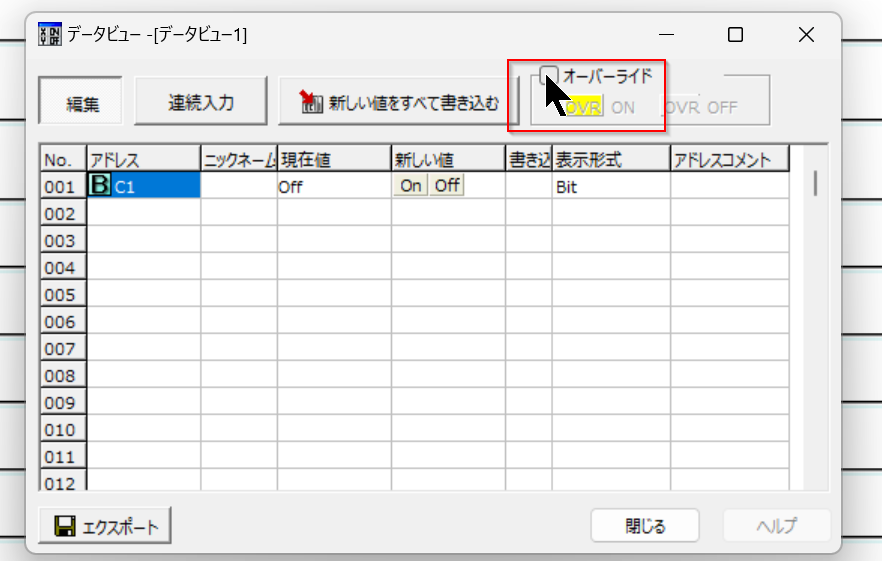Screen dimensions: 882x561
Task: Click the ヘルプ button
Action: click(777, 526)
